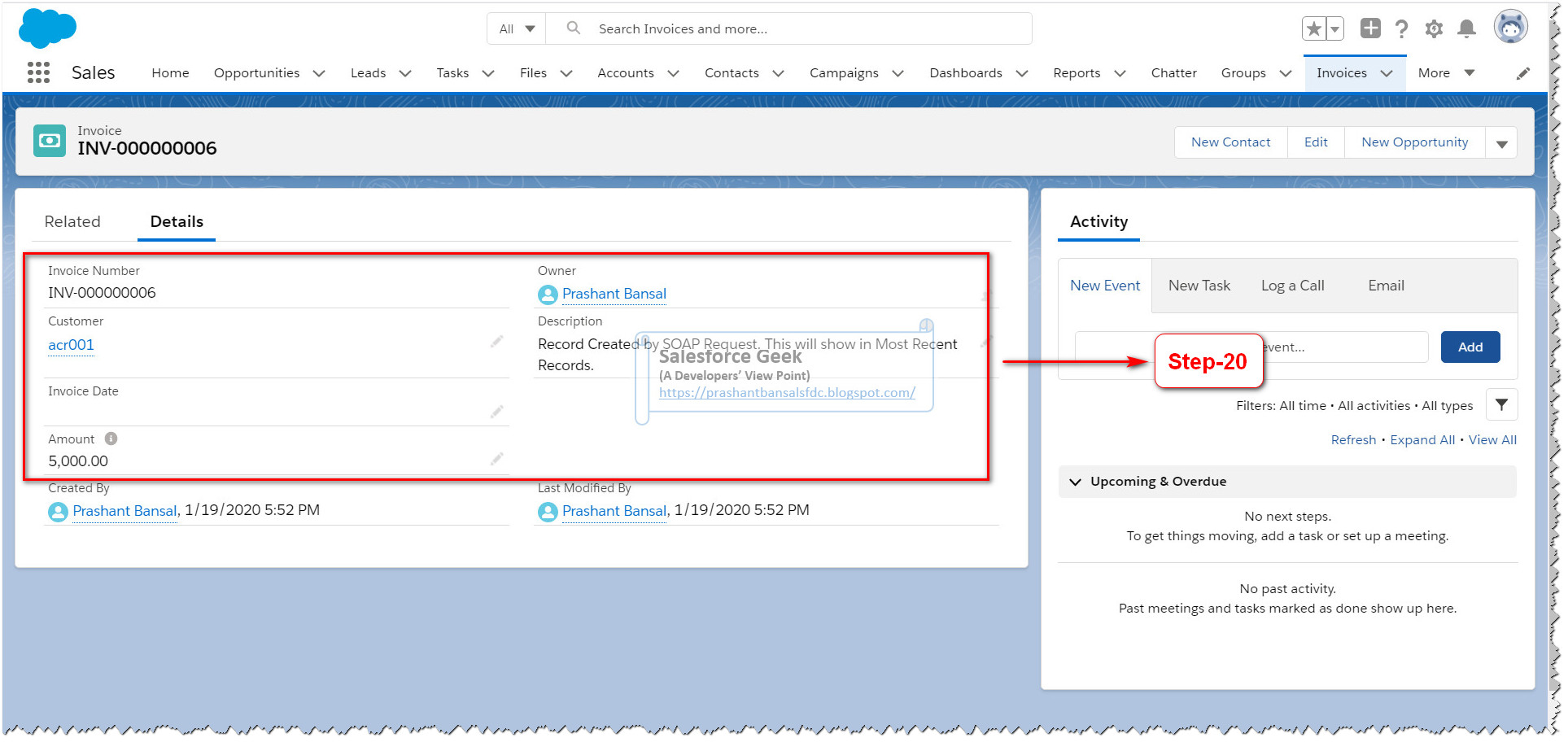Open the All search scope dropdown

[517, 29]
